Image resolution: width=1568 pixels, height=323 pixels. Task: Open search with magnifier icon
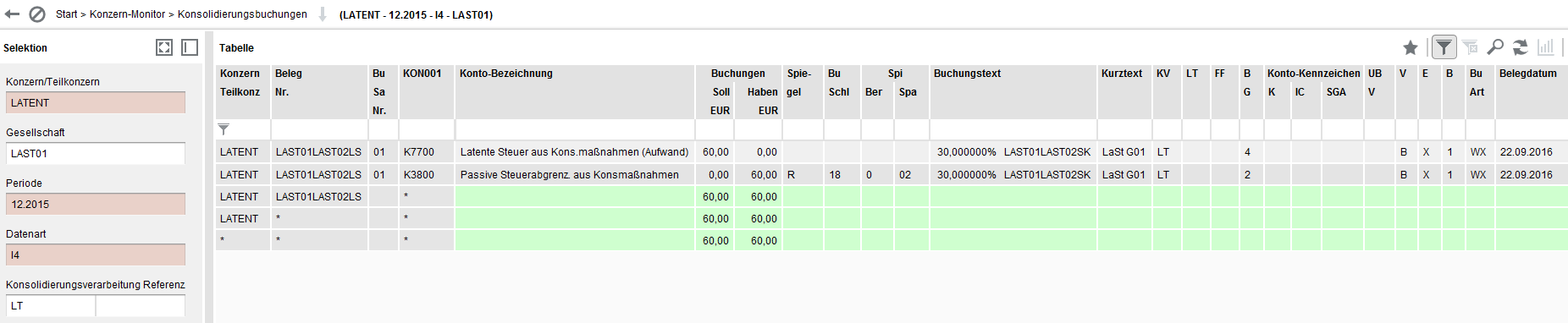coord(1495,47)
